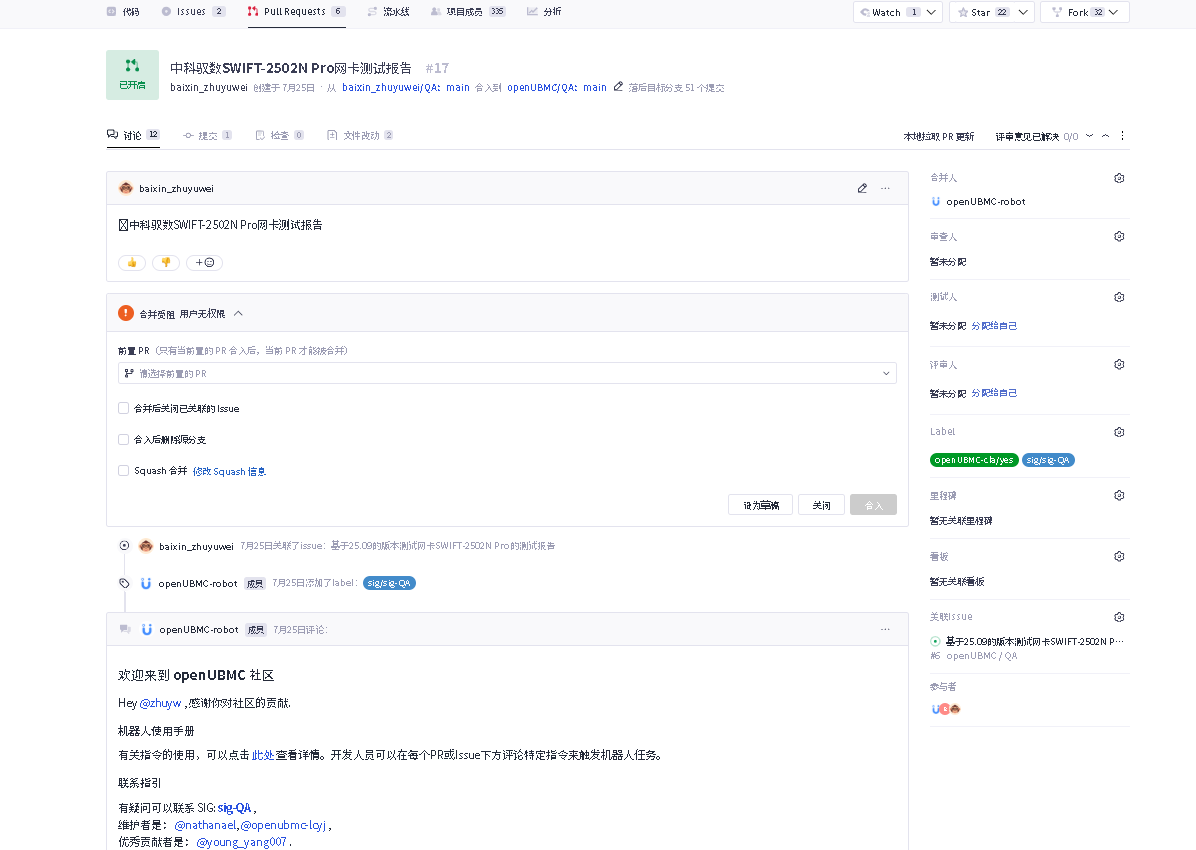Click the merge blocked warning icon
The width and height of the screenshot is (1196, 850).
click(126, 313)
